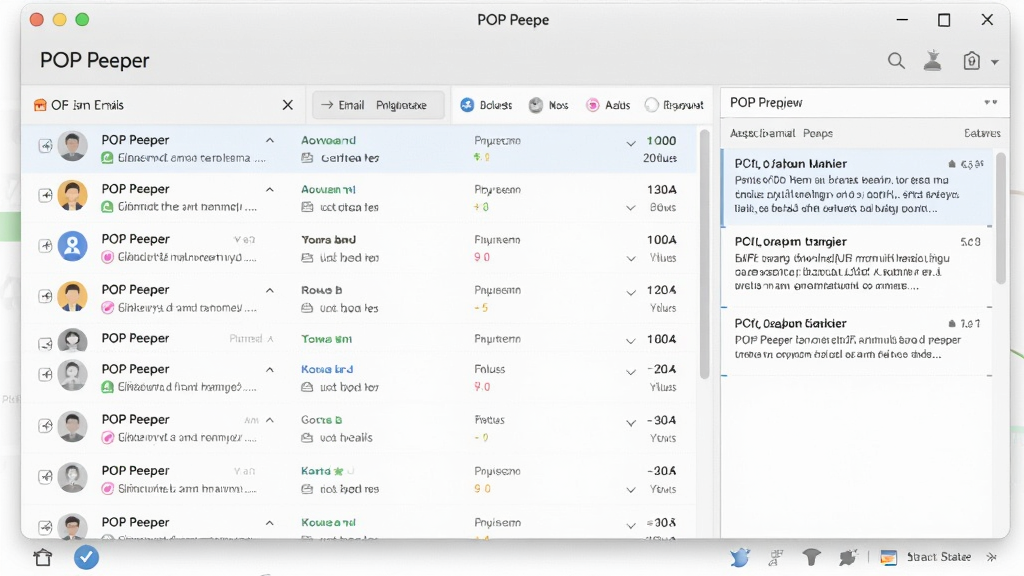The image size is (1024, 576).
Task: Click the card icon beside Stract Statee
Action: click(x=888, y=557)
